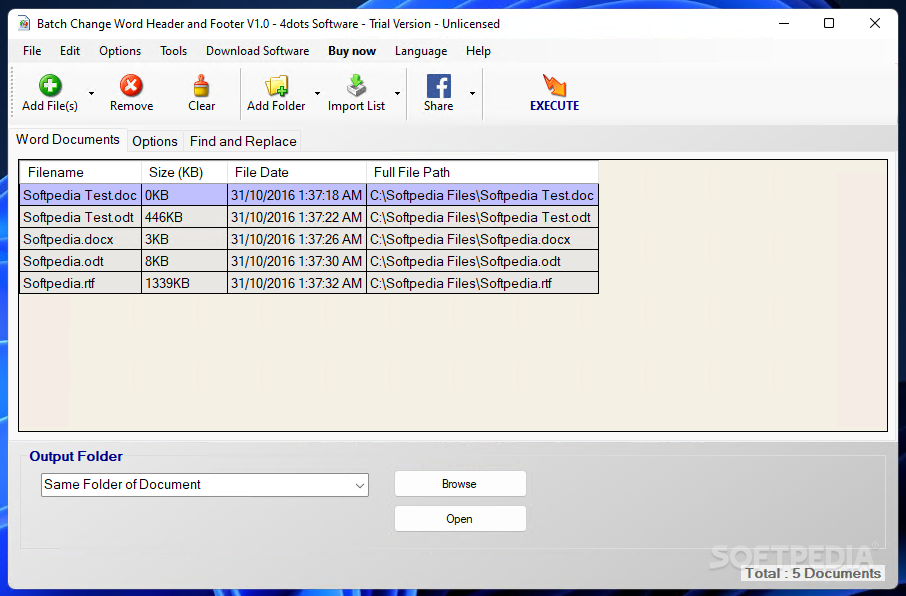Switch to the Word Documents tab

pyautogui.click(x=68, y=140)
